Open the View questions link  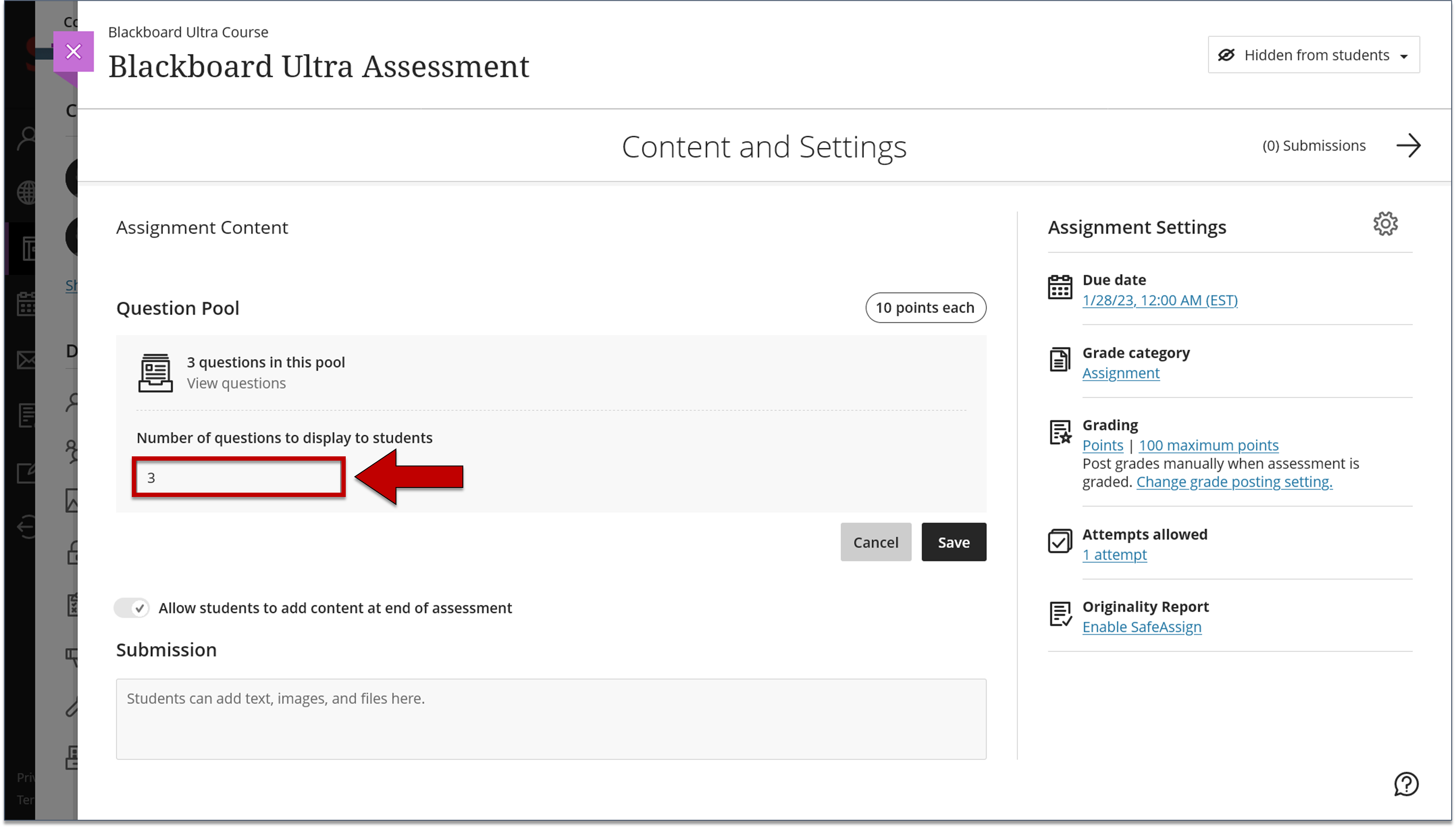[236, 383]
